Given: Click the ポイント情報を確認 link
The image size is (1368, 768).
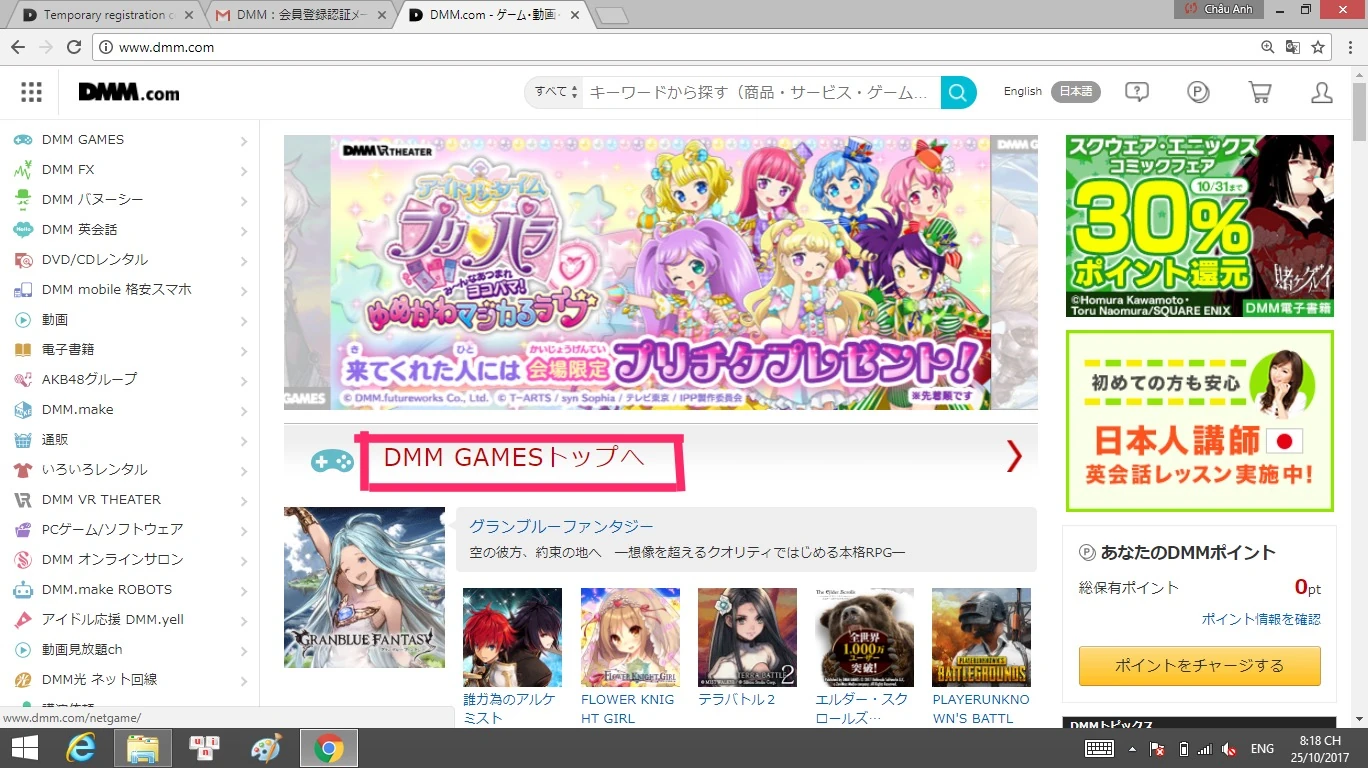Looking at the screenshot, I should coord(1261,620).
